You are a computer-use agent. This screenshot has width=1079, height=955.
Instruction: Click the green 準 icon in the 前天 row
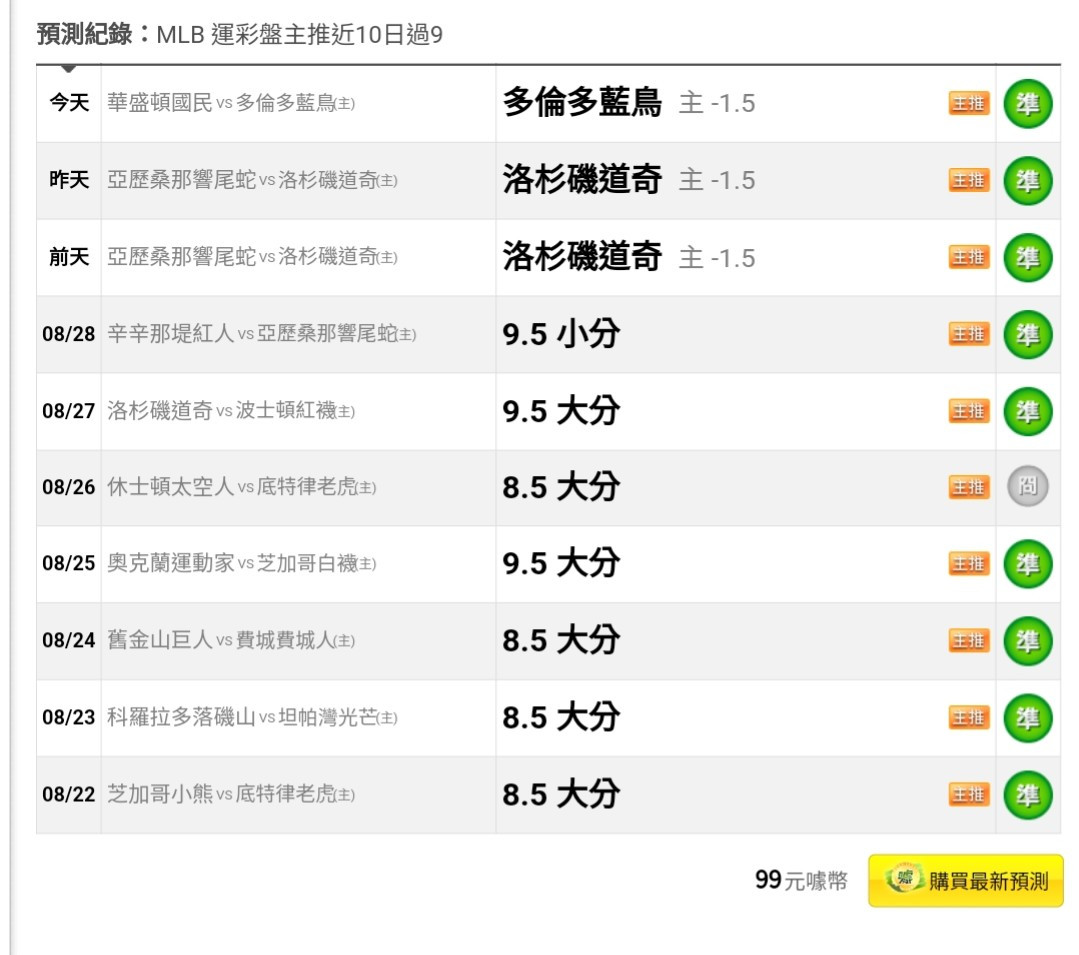pyautogui.click(x=1027, y=258)
